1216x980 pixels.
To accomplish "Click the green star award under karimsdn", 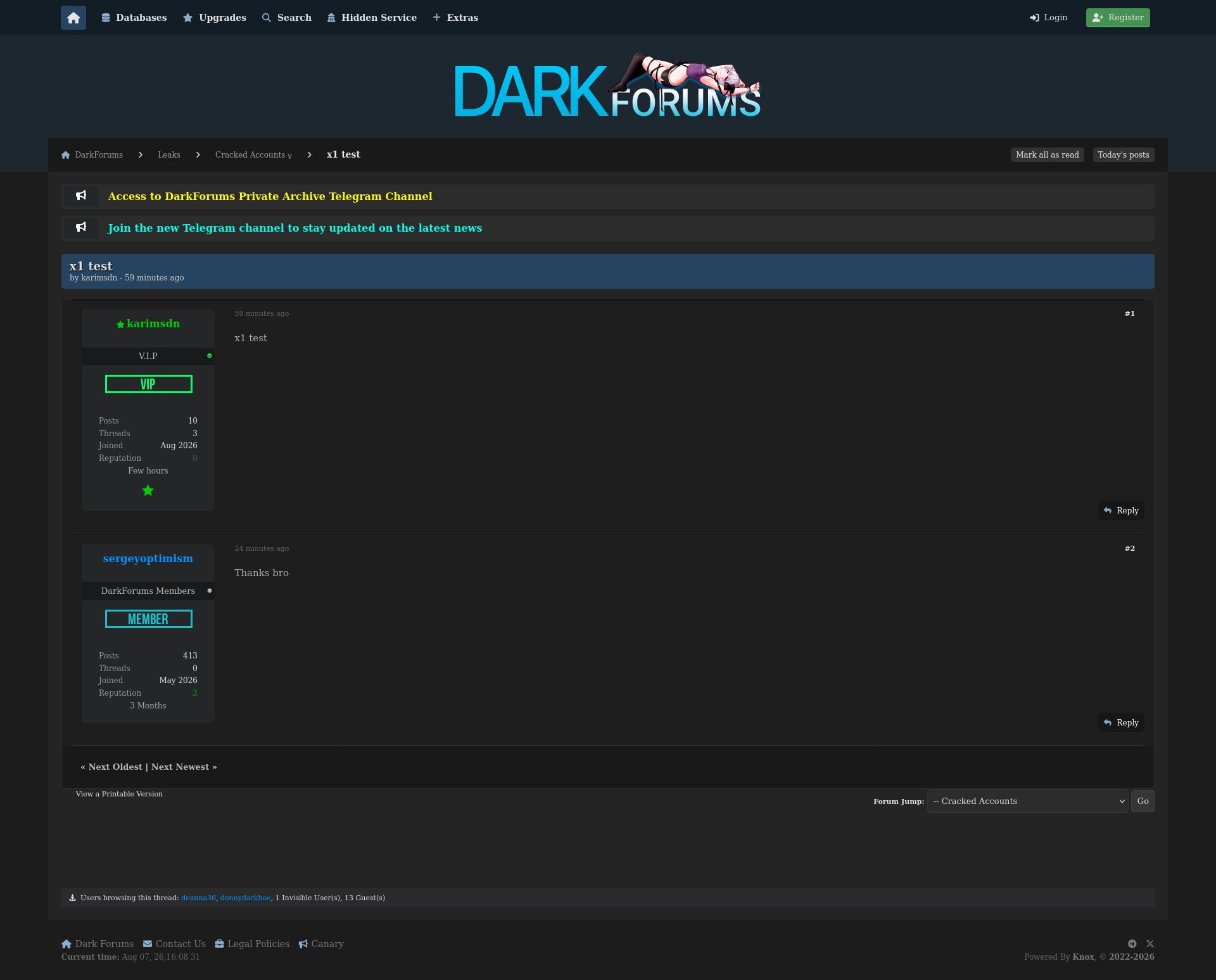I will [148, 491].
